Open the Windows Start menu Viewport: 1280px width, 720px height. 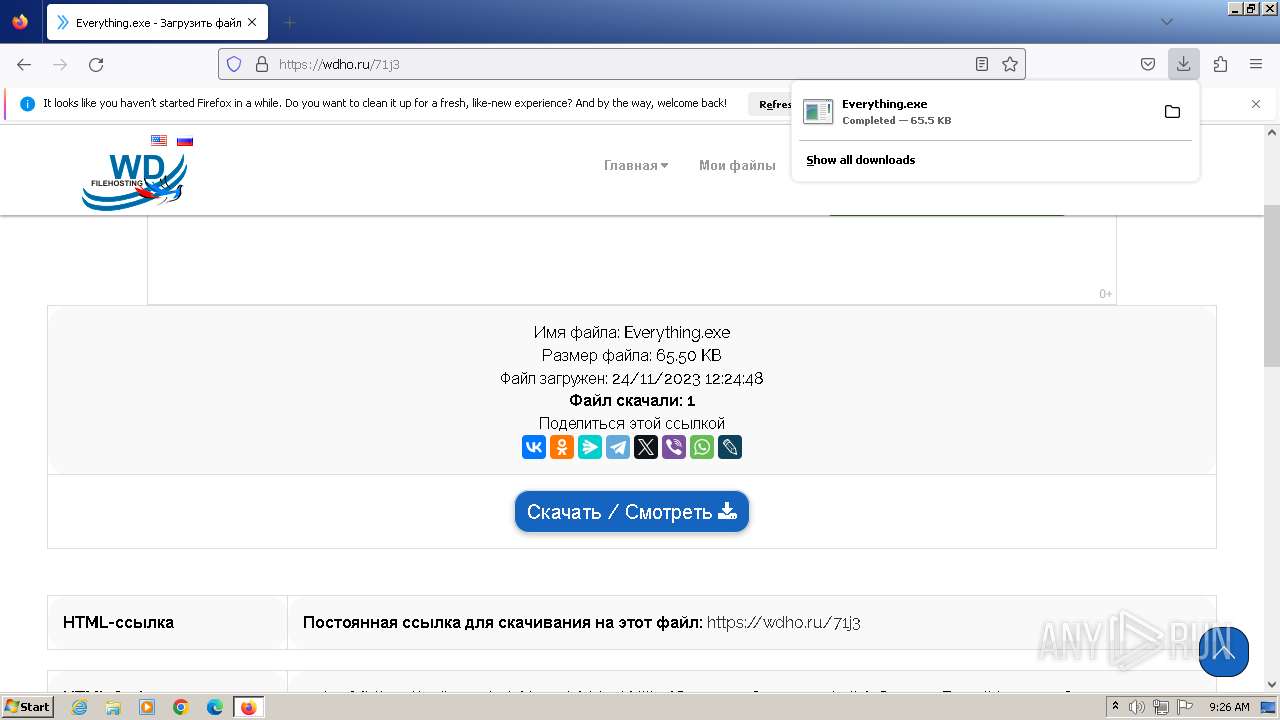tap(27, 707)
